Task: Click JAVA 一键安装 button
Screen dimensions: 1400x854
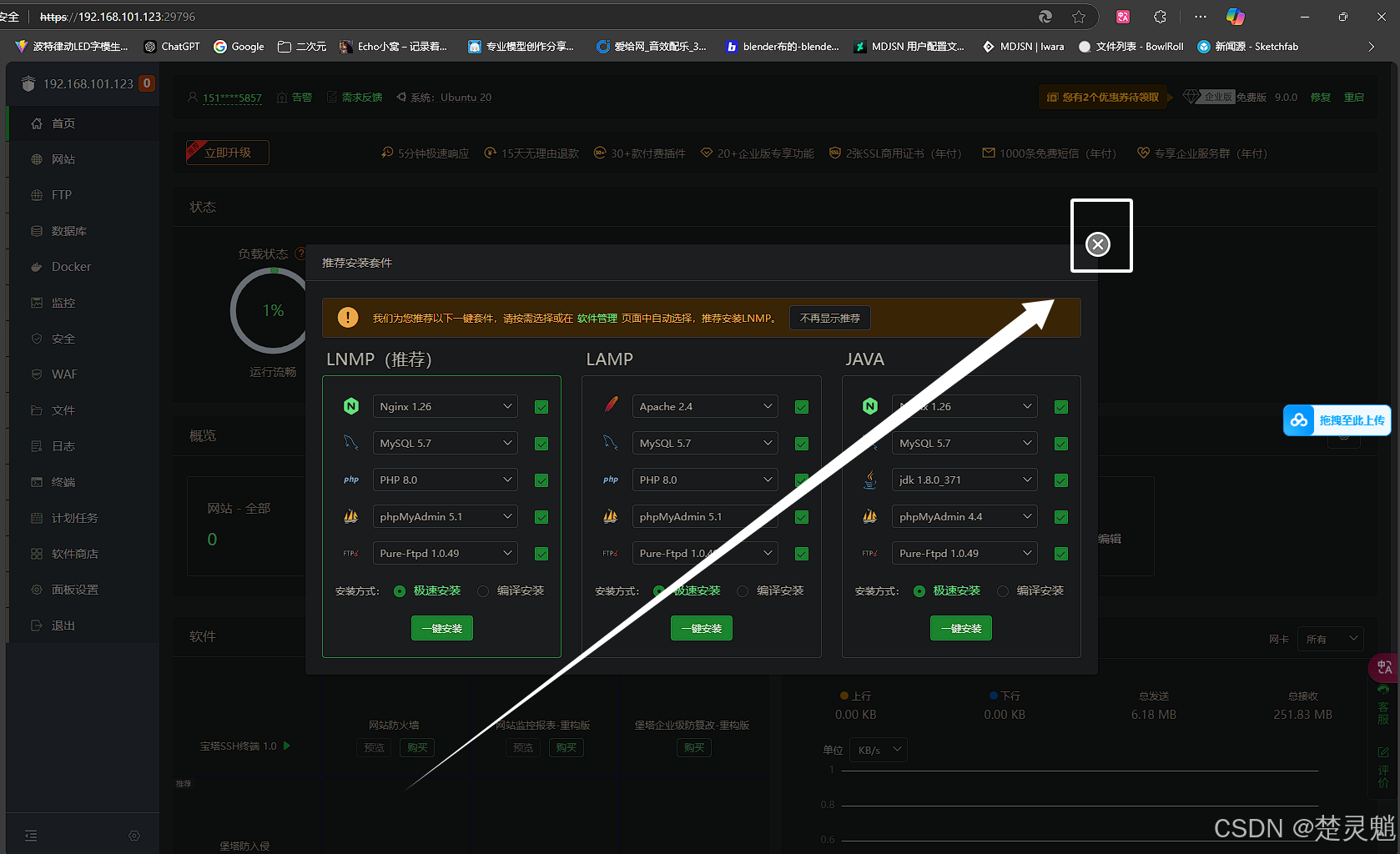Action: (961, 628)
